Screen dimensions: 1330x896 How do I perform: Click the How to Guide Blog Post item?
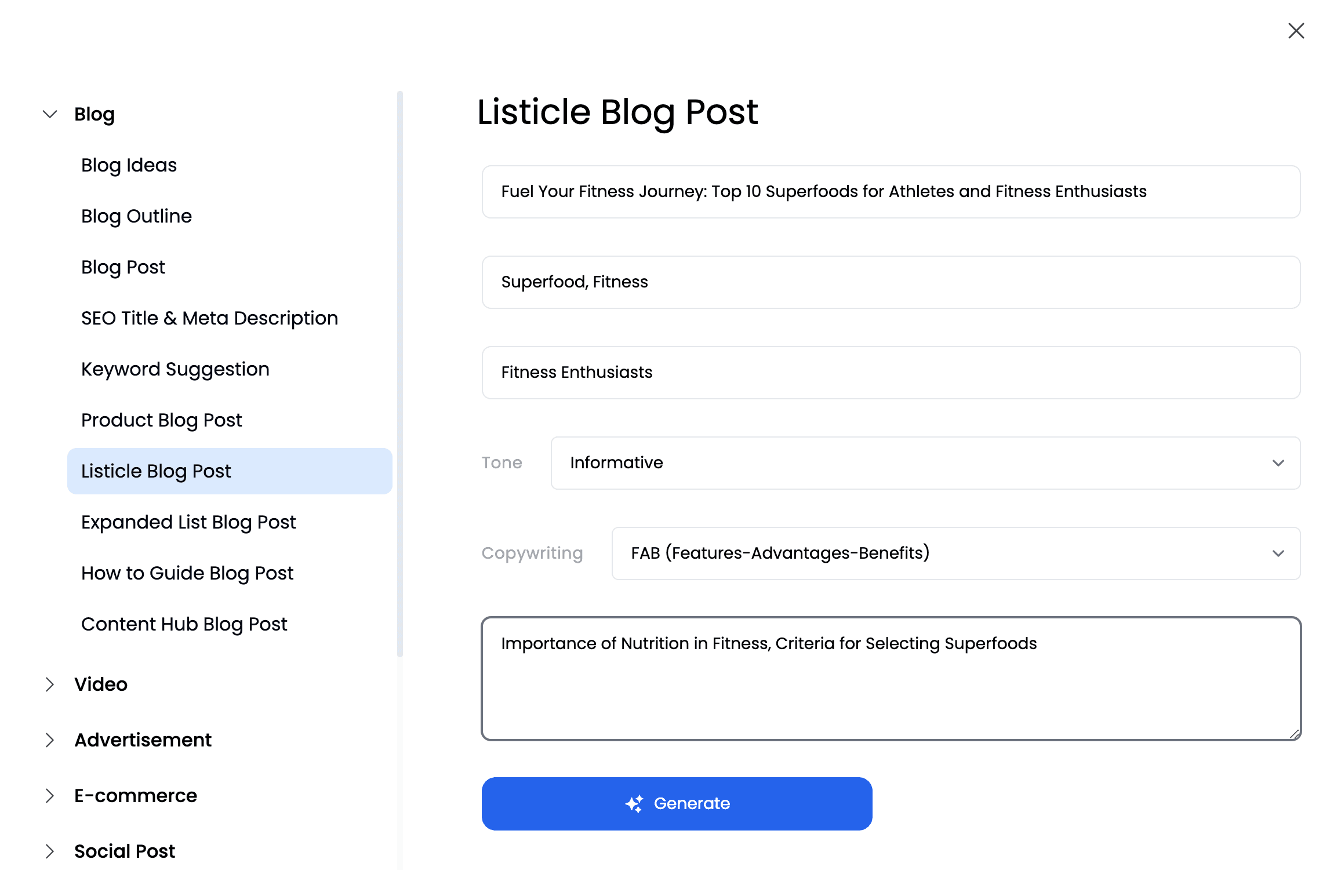187,573
